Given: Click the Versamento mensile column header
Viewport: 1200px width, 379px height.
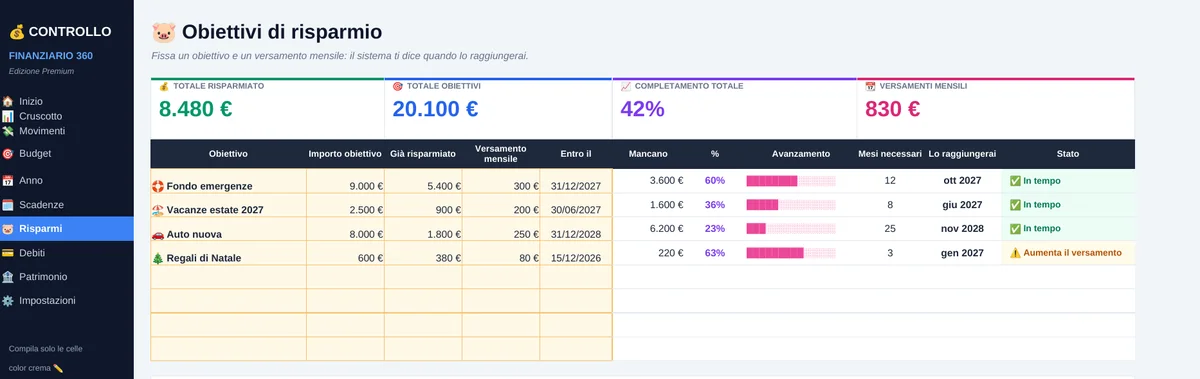Looking at the screenshot, I should 501,154.
